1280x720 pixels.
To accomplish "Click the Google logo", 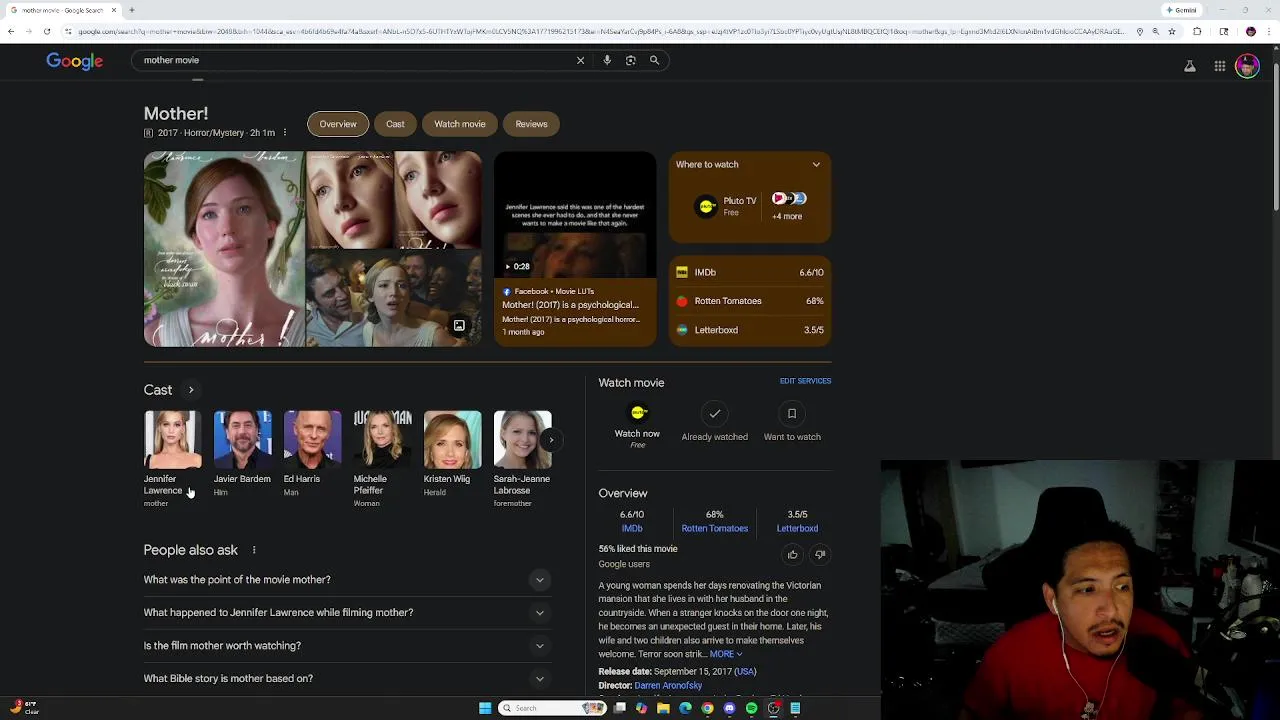I will coord(75,61).
